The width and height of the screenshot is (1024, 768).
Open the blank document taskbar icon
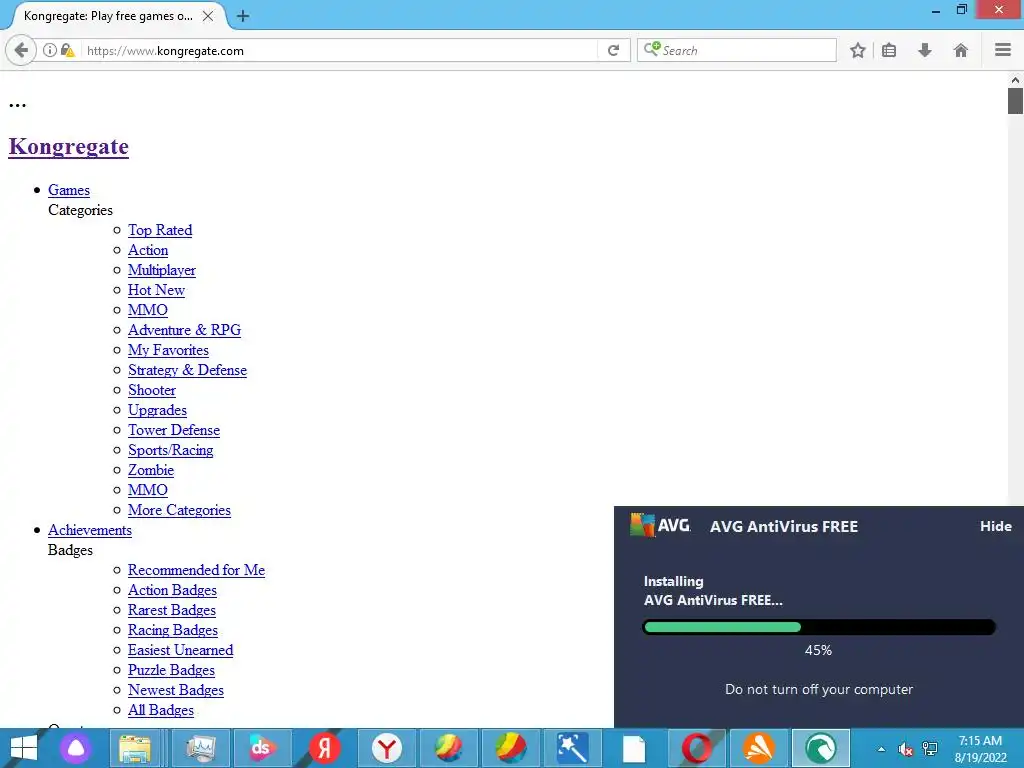tap(633, 748)
